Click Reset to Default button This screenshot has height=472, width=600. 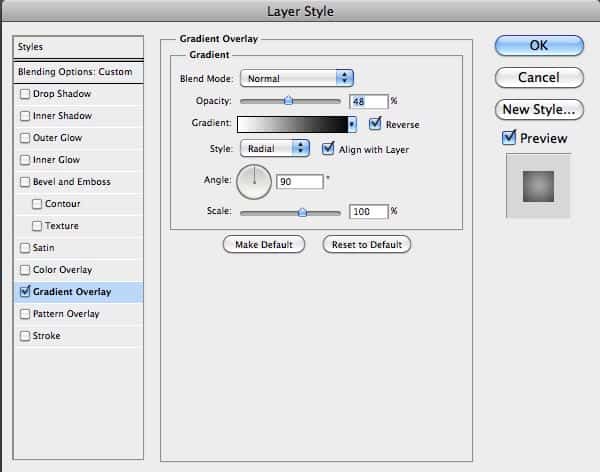(367, 244)
